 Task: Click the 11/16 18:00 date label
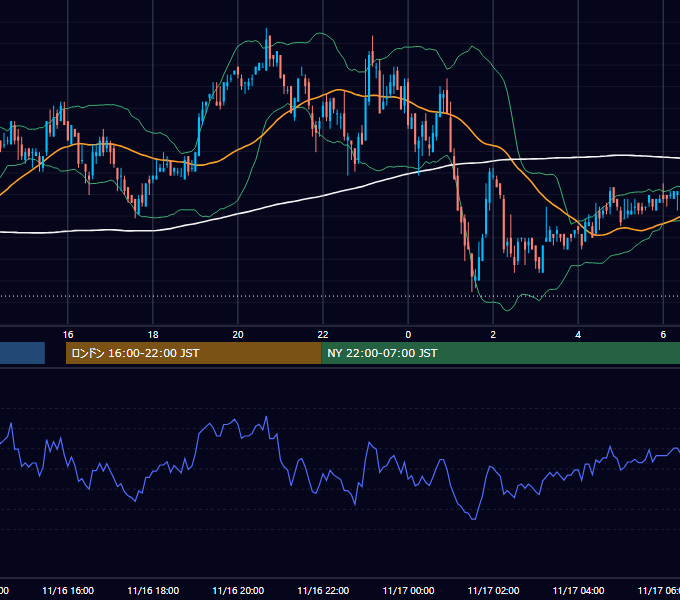(x=153, y=591)
